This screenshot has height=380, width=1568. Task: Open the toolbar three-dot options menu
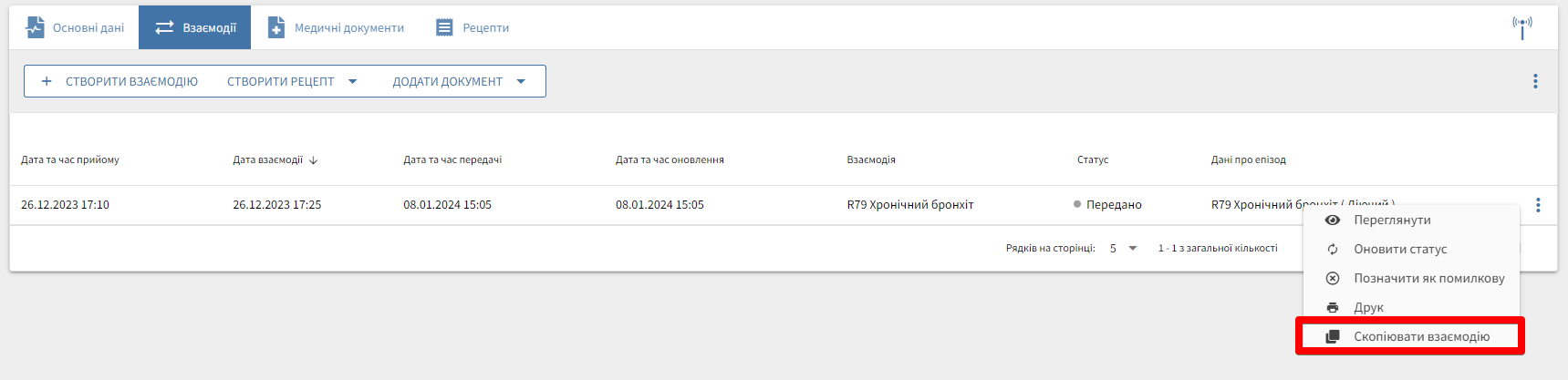[x=1535, y=81]
